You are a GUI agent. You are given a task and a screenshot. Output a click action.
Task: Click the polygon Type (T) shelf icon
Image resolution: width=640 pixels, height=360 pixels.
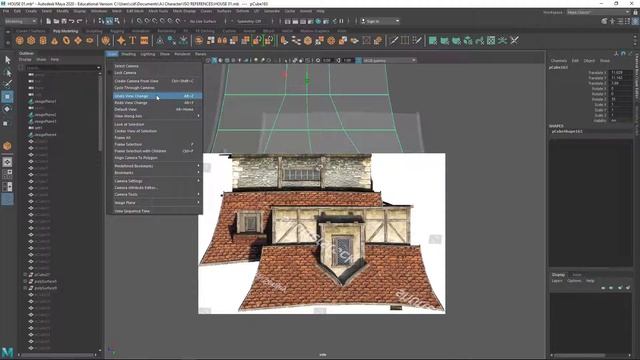(x=133, y=40)
